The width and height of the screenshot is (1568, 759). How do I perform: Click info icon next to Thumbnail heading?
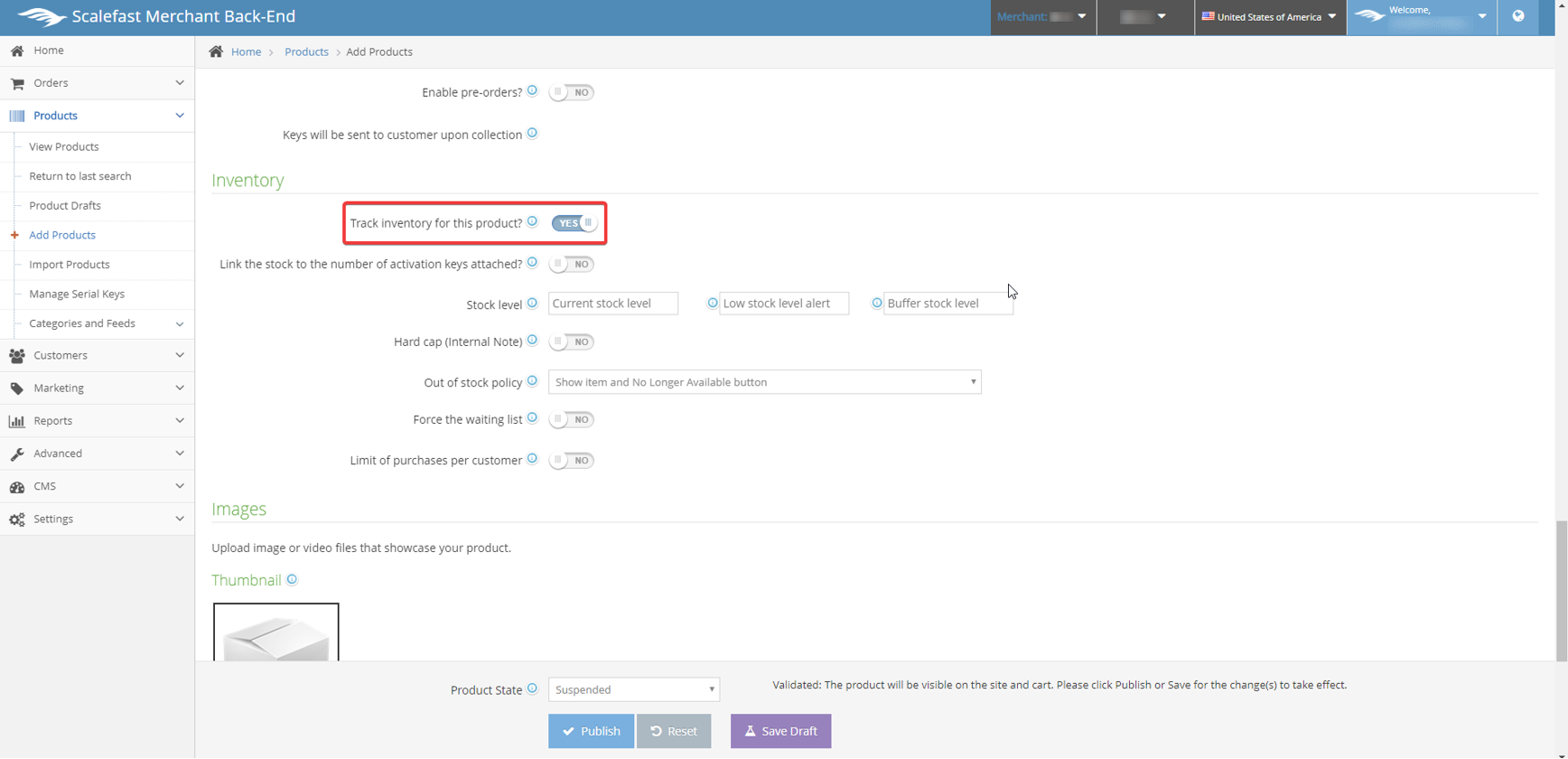click(x=292, y=579)
